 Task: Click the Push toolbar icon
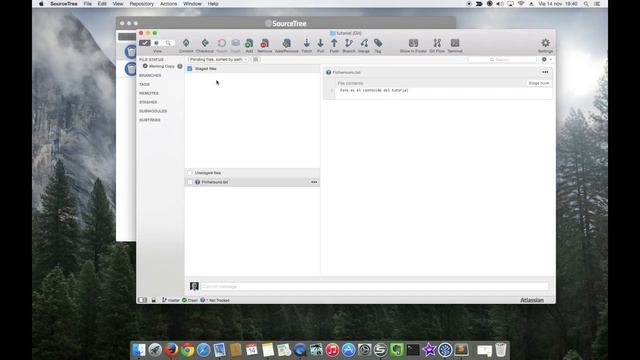[334, 43]
